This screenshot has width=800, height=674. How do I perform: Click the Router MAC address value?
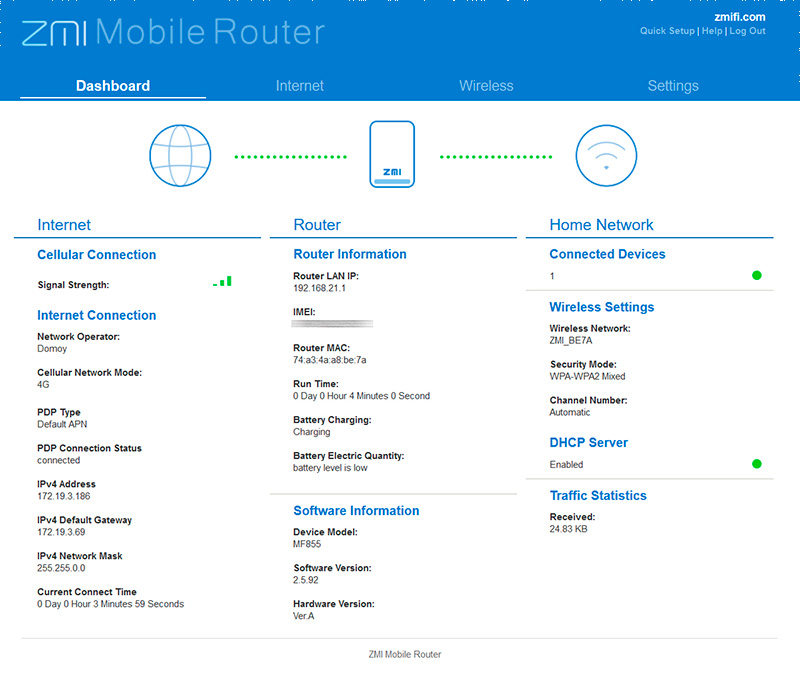[x=330, y=360]
